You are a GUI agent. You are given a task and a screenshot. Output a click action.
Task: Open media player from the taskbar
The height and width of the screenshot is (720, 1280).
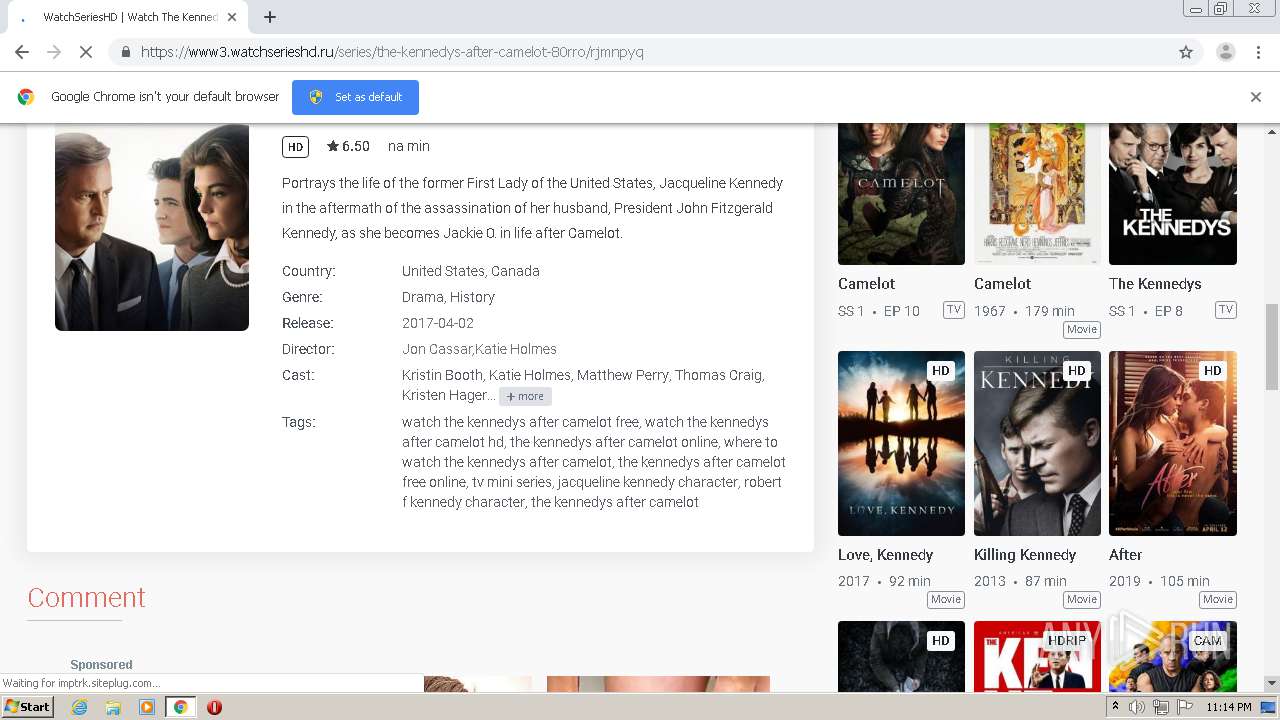pos(147,707)
